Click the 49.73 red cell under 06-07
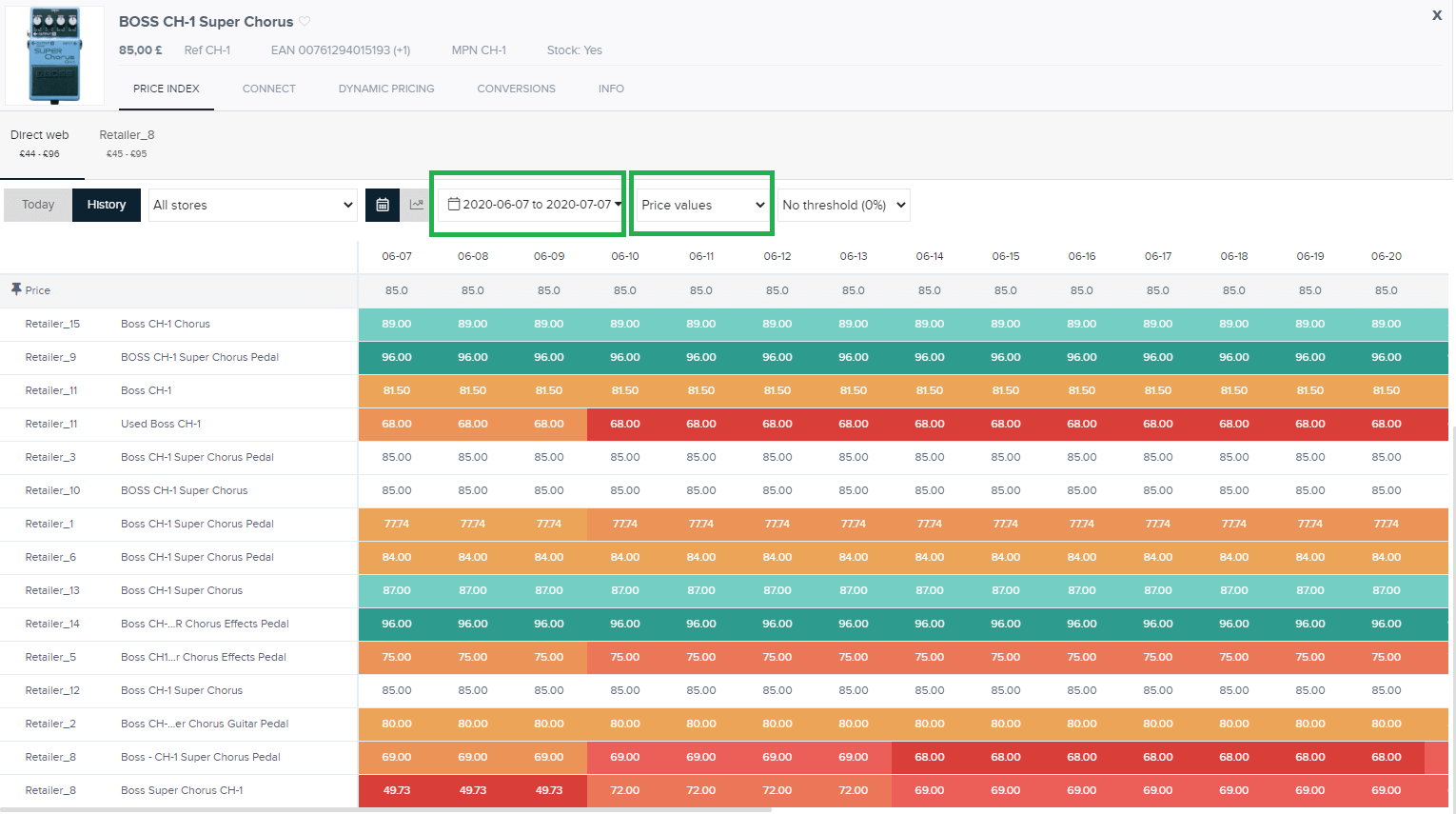This screenshot has width=1456, height=814. [397, 790]
